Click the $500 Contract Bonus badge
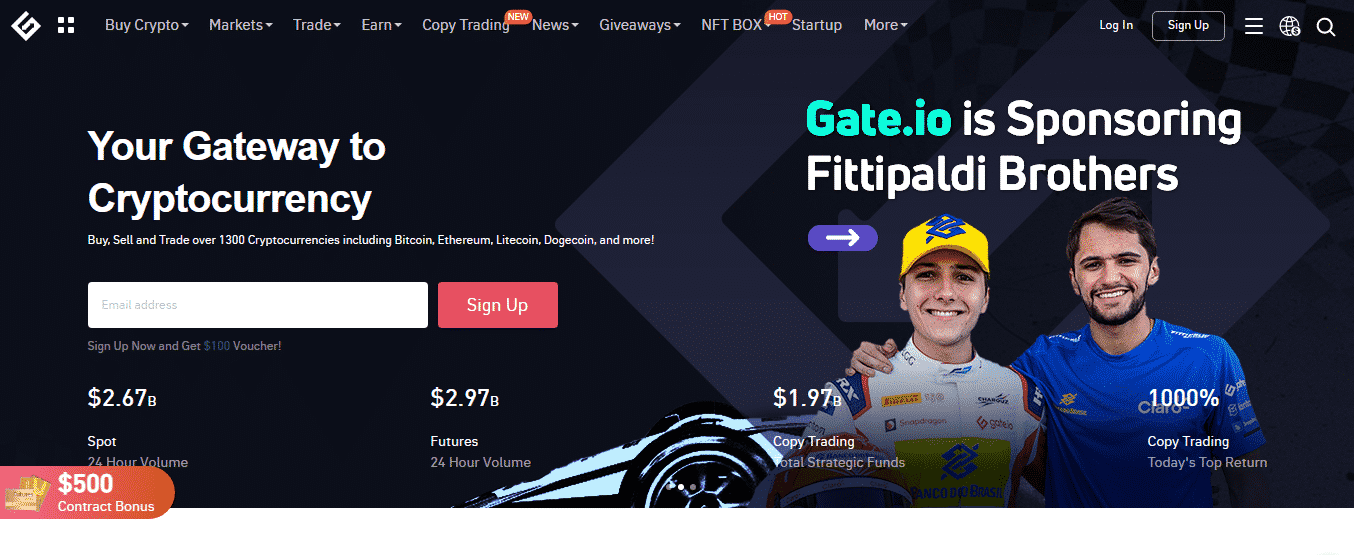1354x555 pixels. point(88,492)
